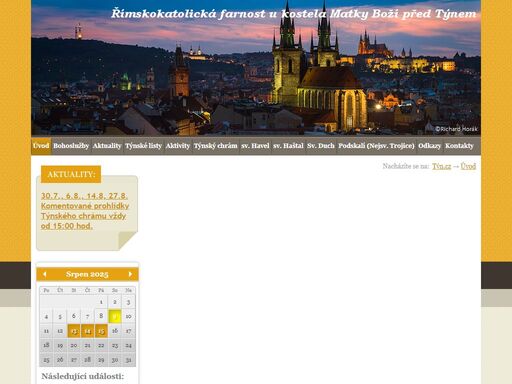Click the Týn.cz breadcrumb link
512x384 pixels.
441,166
